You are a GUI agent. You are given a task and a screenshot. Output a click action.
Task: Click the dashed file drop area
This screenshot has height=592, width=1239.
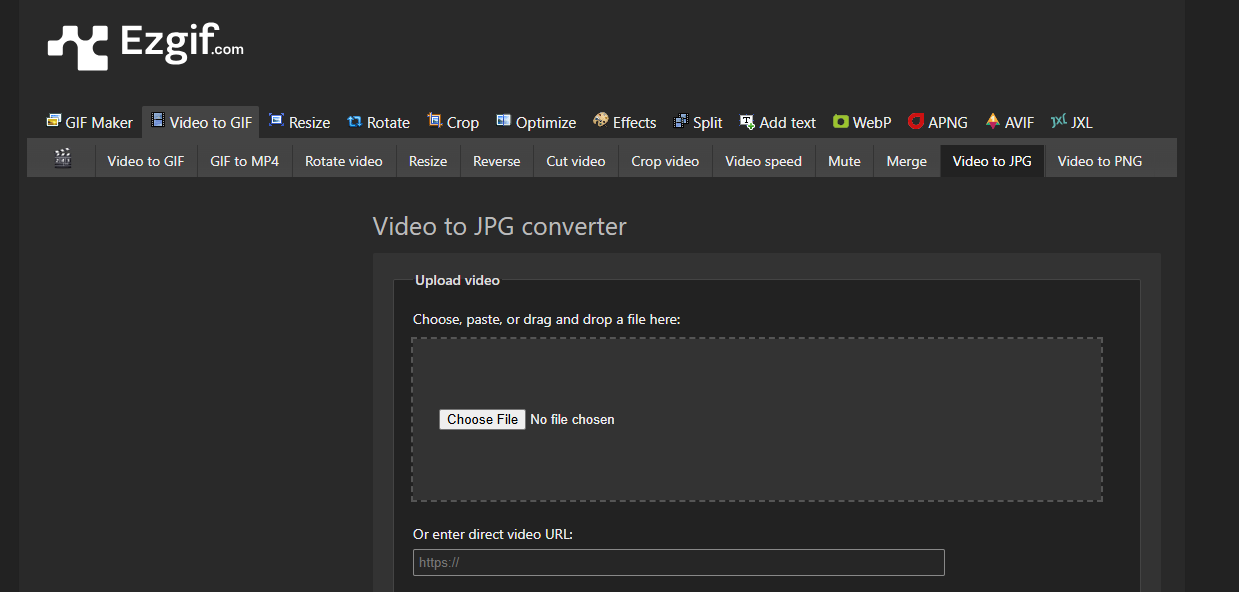[757, 419]
